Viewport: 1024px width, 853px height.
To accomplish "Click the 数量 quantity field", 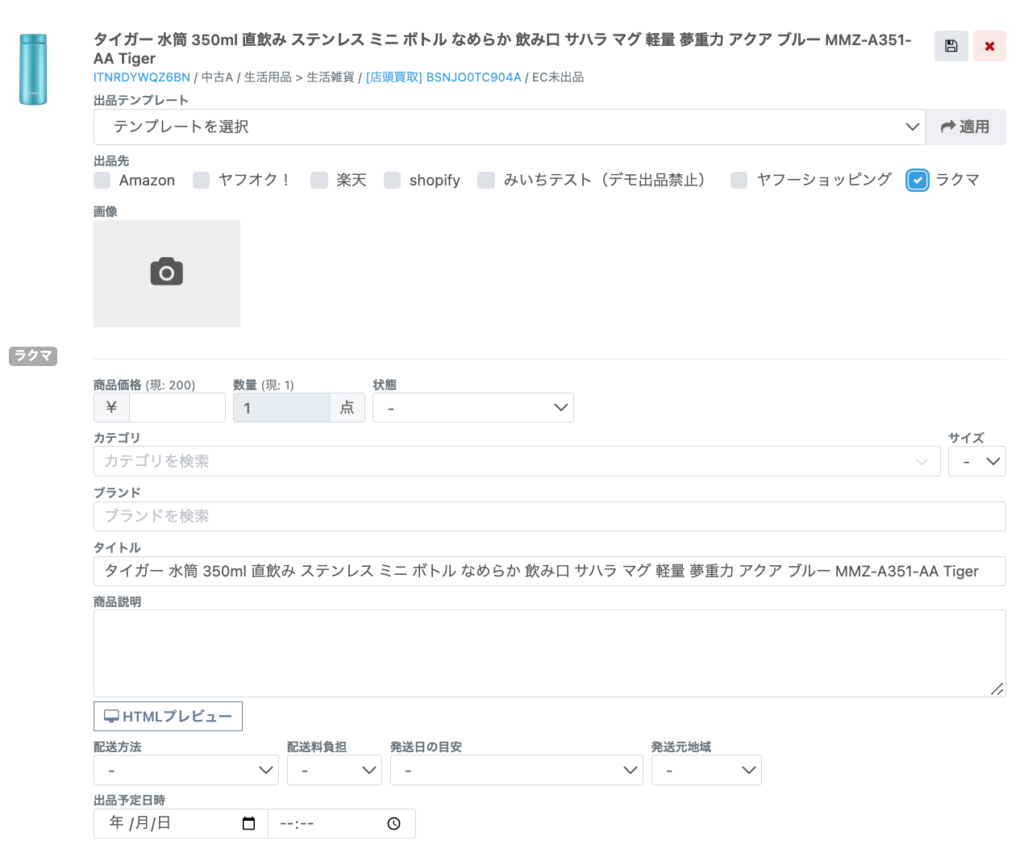I will pos(281,408).
